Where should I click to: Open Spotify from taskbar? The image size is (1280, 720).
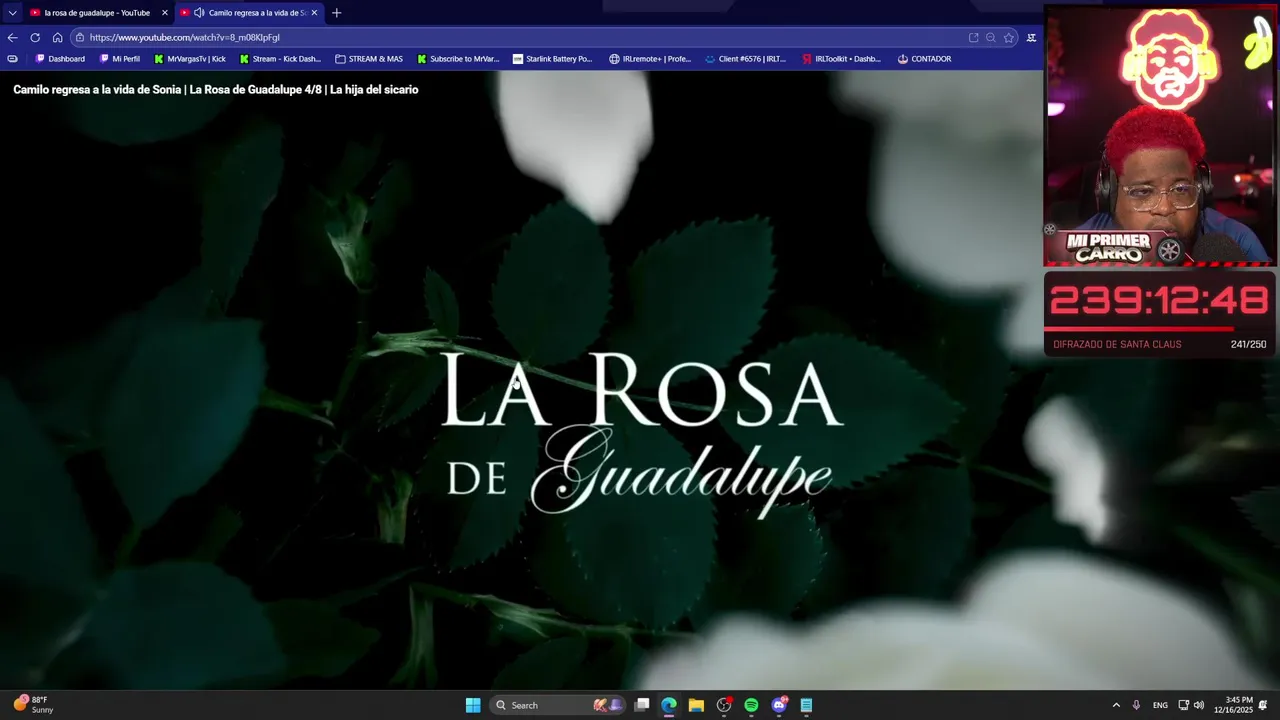click(x=751, y=705)
